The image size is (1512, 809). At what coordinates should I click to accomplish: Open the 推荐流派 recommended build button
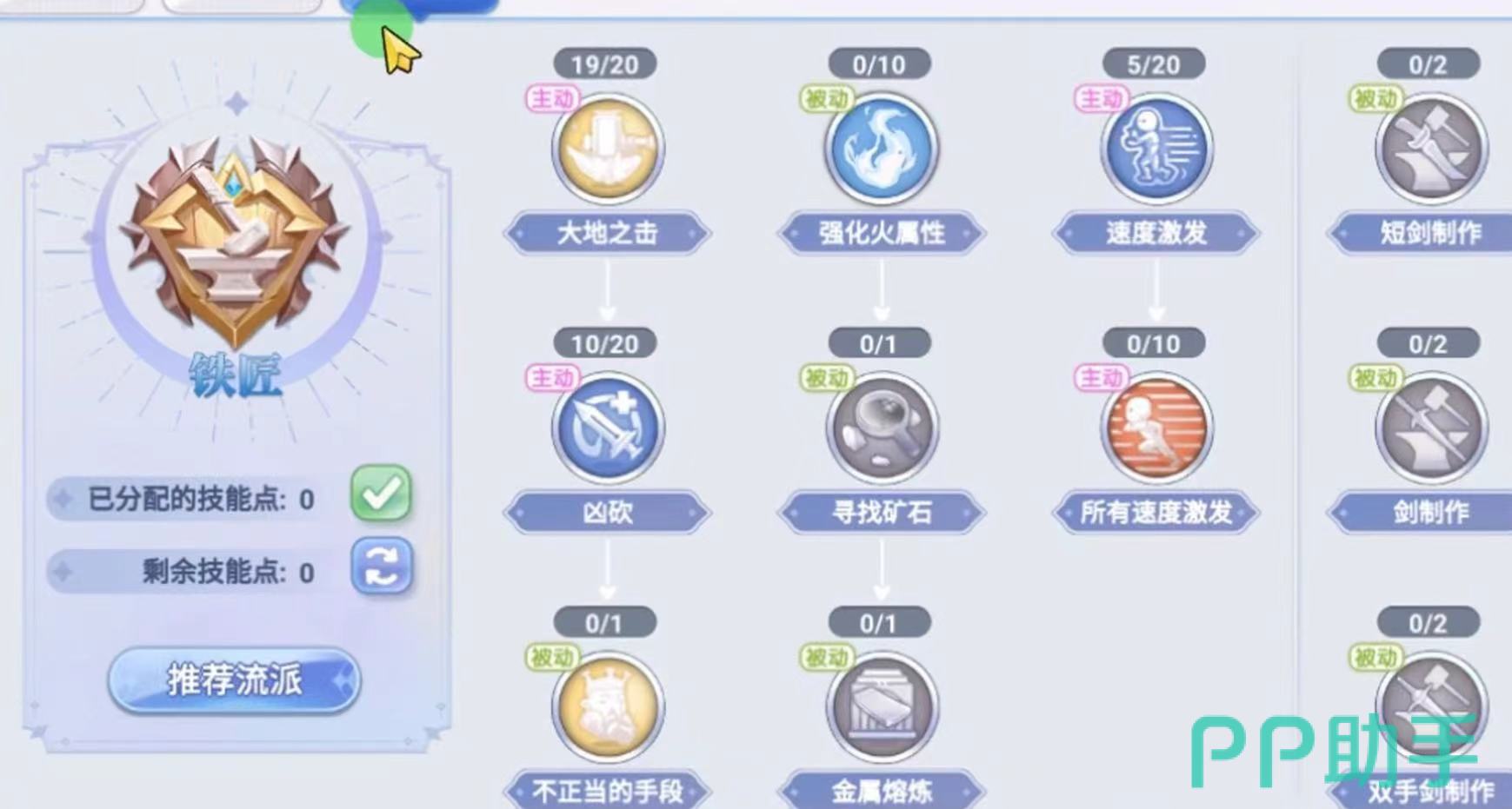[234, 680]
